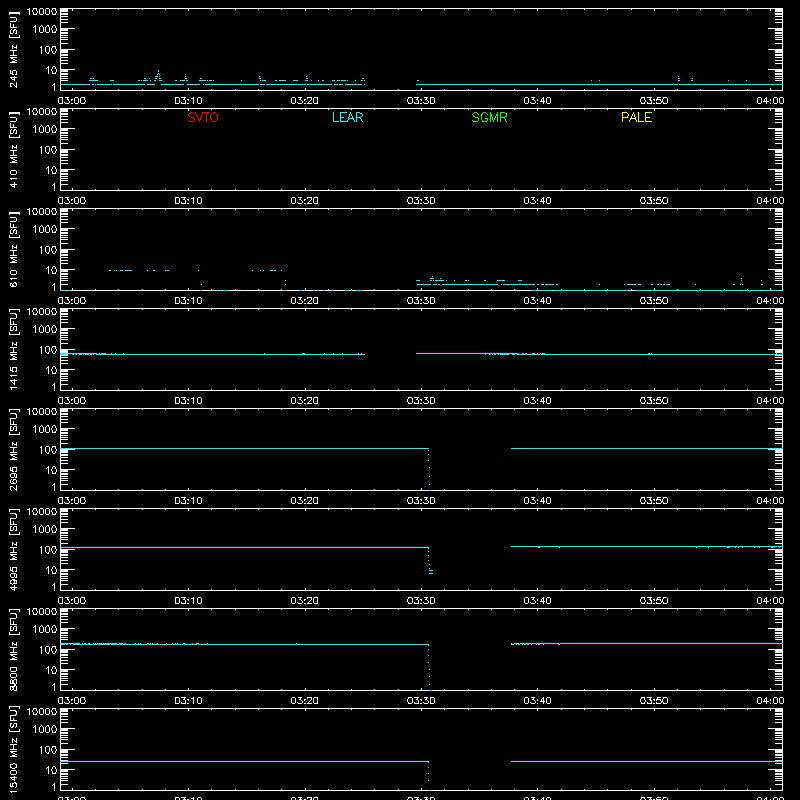
Task: Click the 03:10 tick under 4995 MHz panel
Action: pyautogui.click(x=188, y=601)
